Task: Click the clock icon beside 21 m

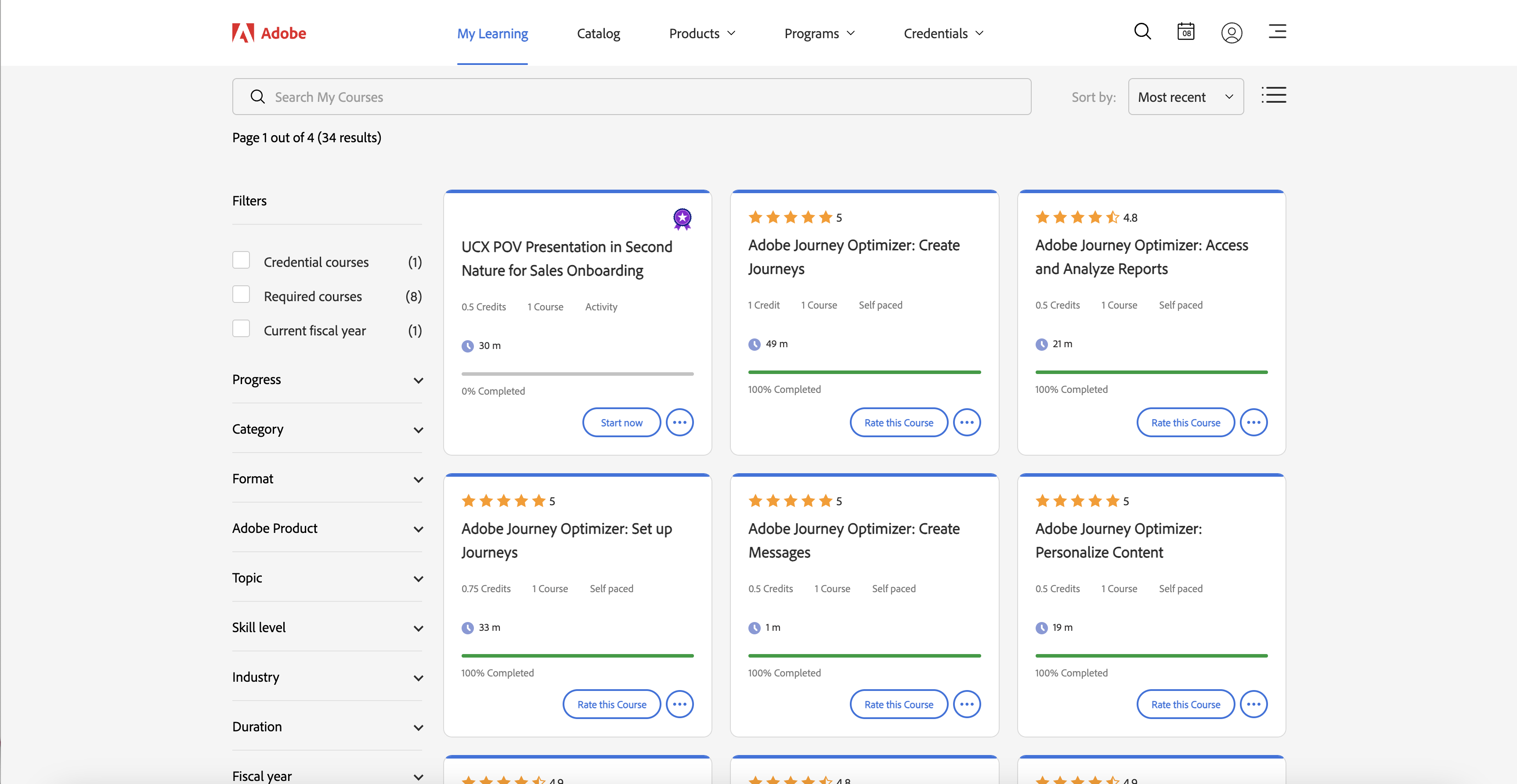Action: pyautogui.click(x=1041, y=344)
